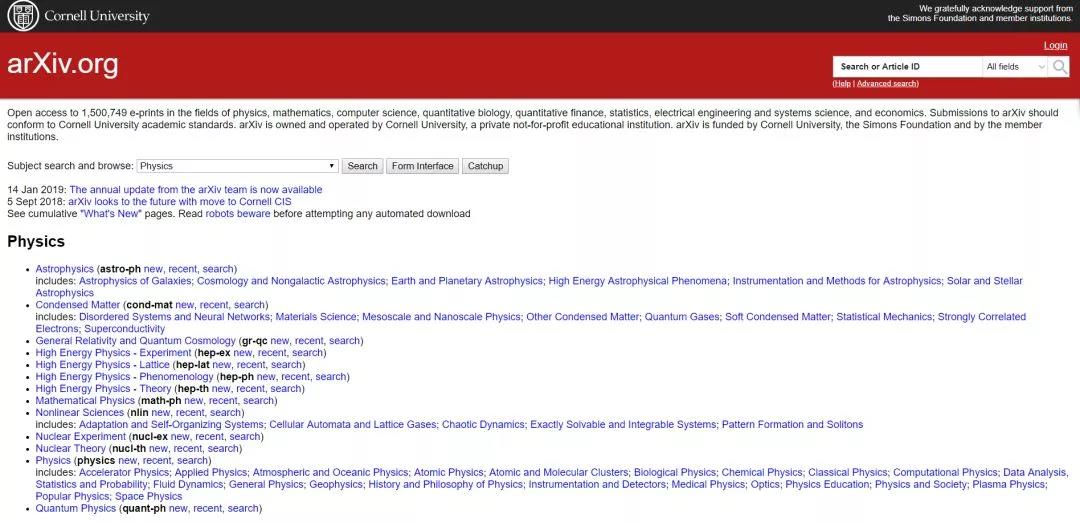Viewport: 1080px width, 522px height.
Task: Open the Advanced search link
Action: (x=886, y=84)
